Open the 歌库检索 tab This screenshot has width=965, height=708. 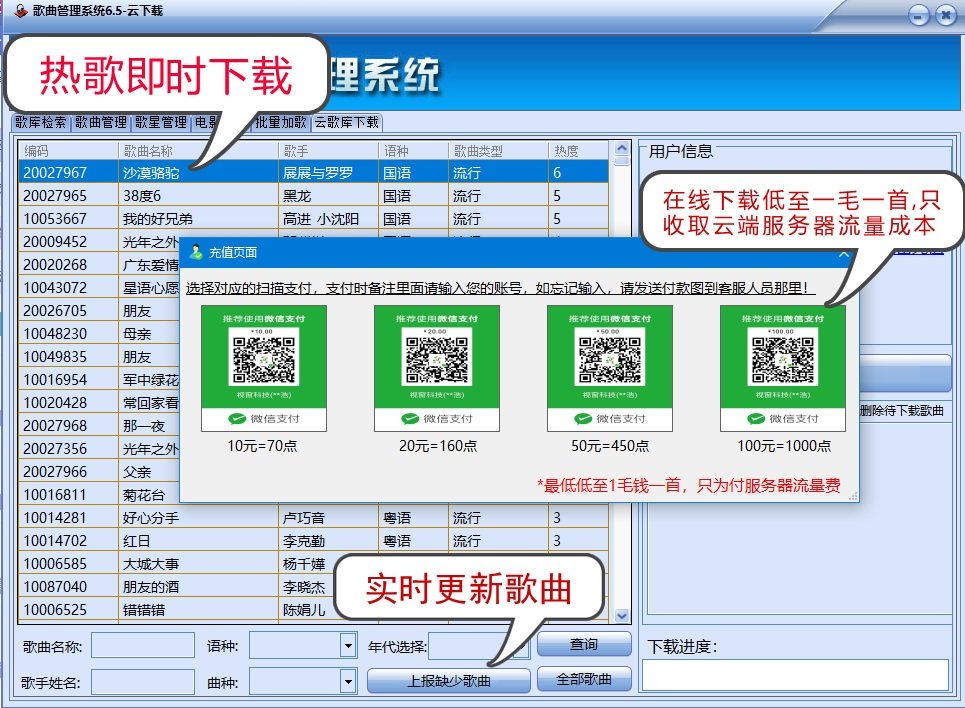coord(41,123)
